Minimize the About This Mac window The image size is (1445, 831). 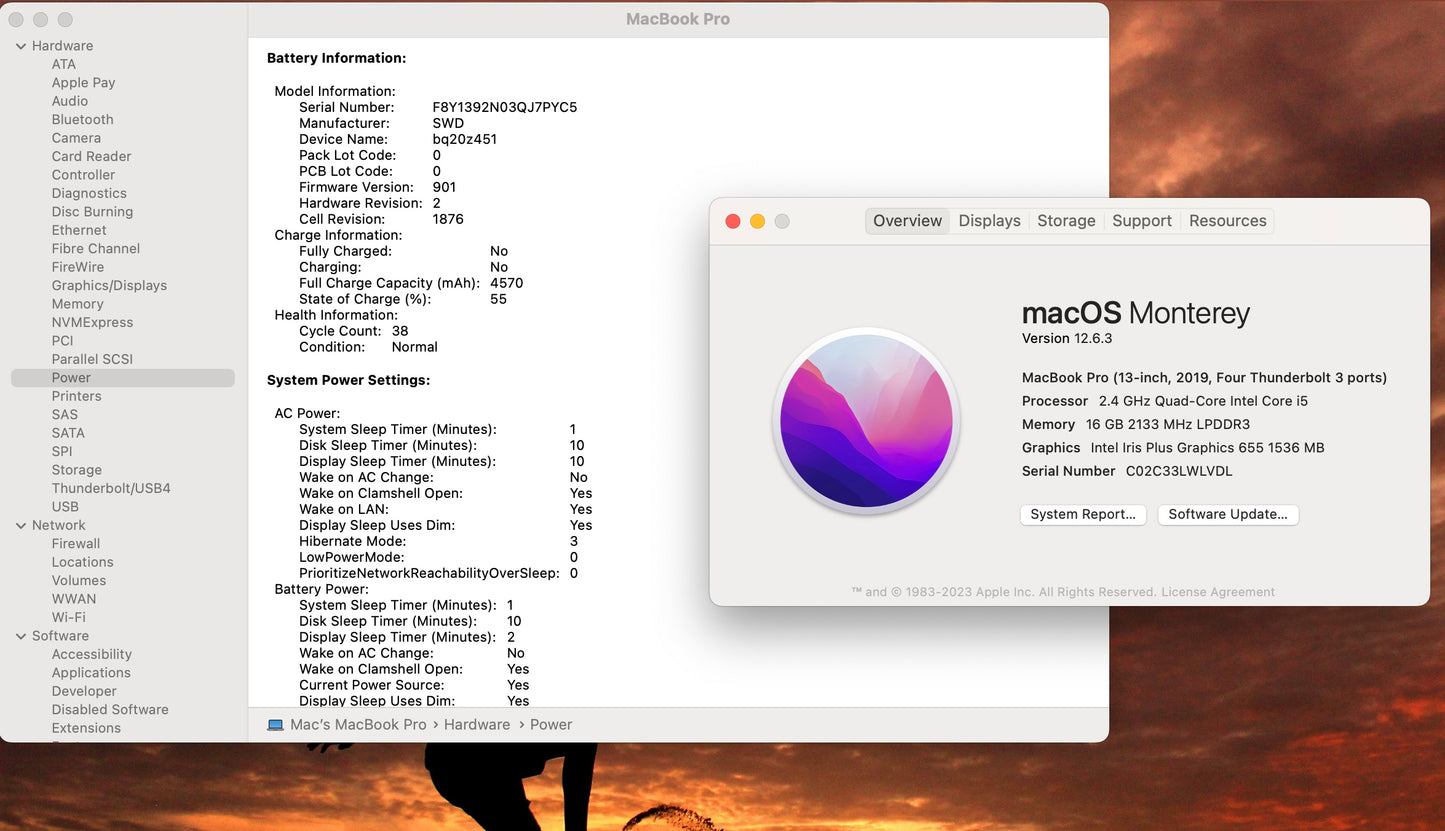click(x=757, y=221)
